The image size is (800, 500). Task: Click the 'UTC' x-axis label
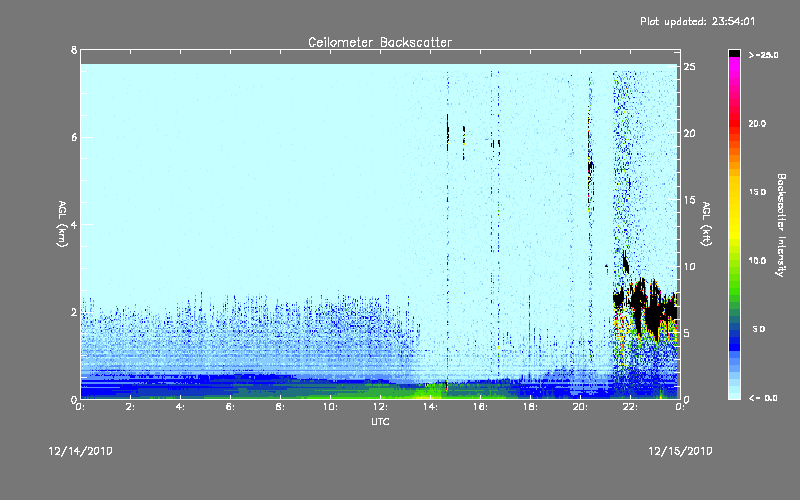pyautogui.click(x=380, y=421)
